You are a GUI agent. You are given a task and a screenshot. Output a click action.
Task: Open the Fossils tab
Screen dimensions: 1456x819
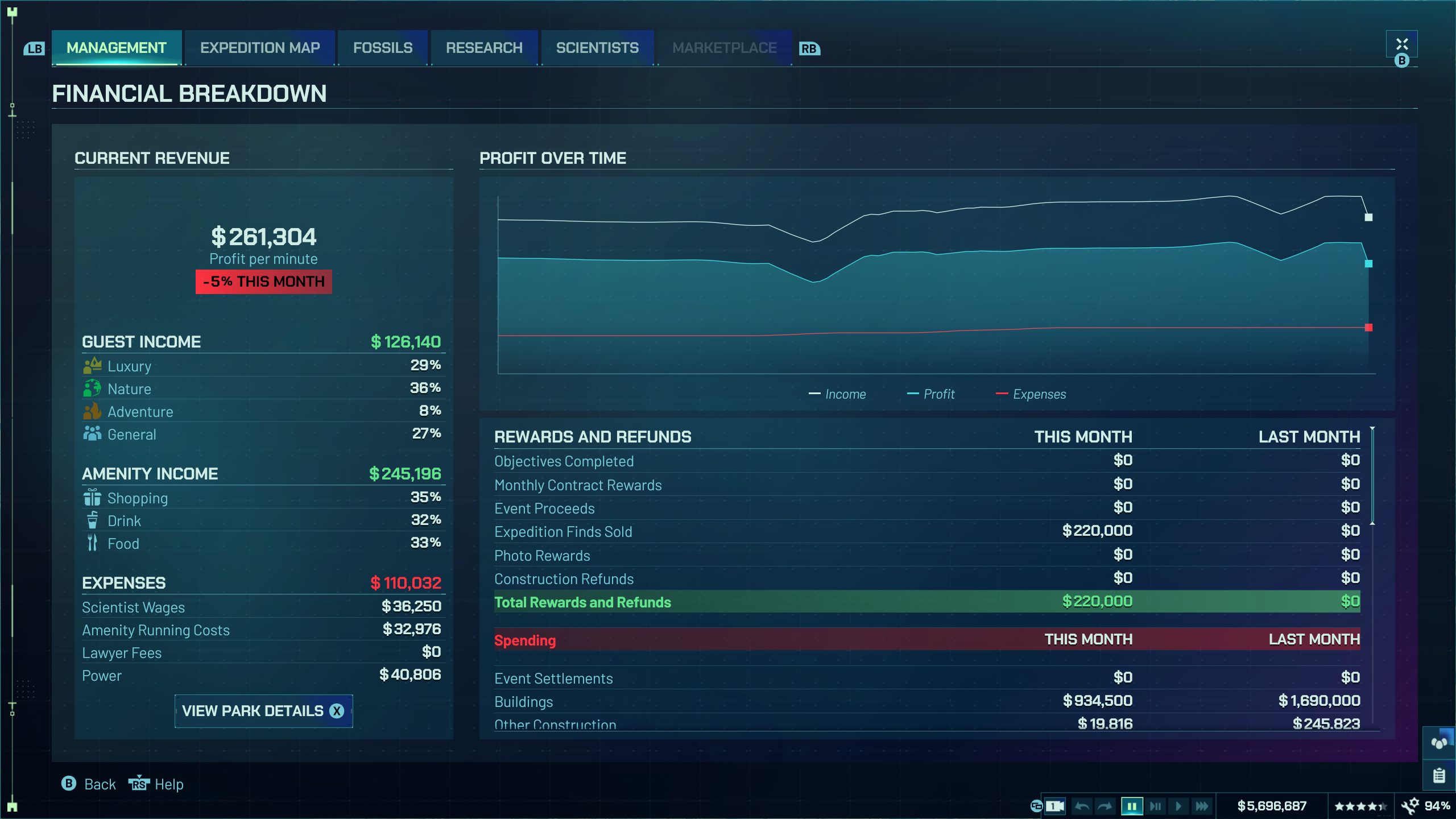(383, 48)
